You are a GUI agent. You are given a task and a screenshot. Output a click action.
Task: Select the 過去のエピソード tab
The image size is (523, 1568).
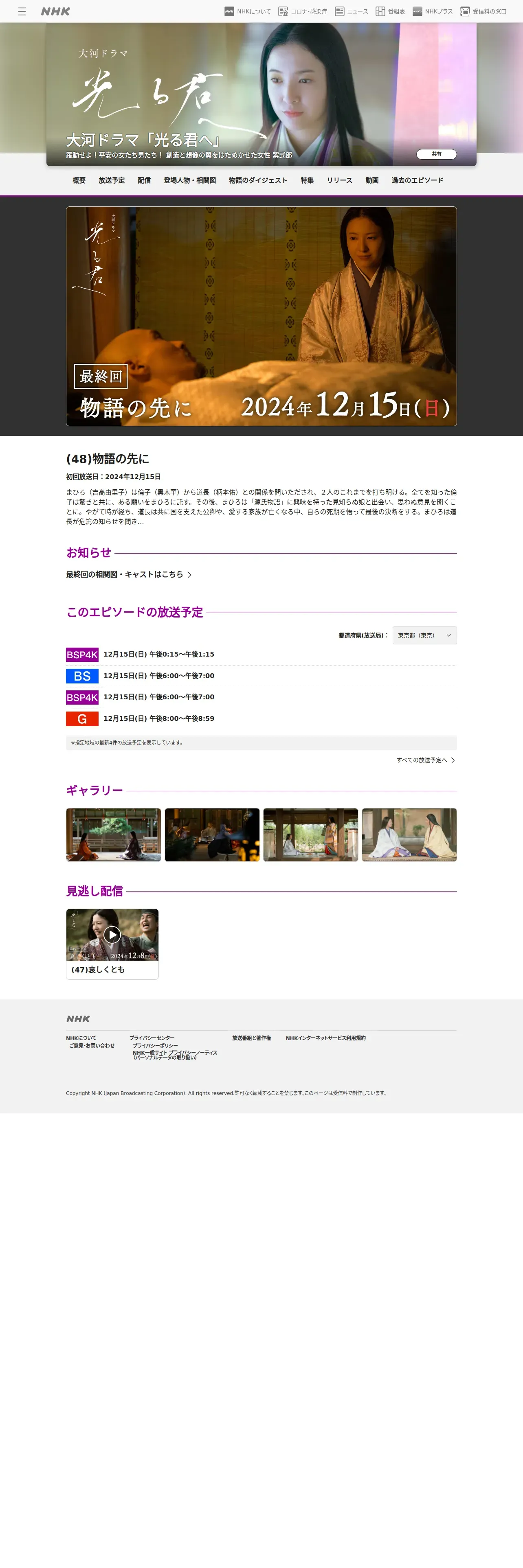click(x=418, y=181)
